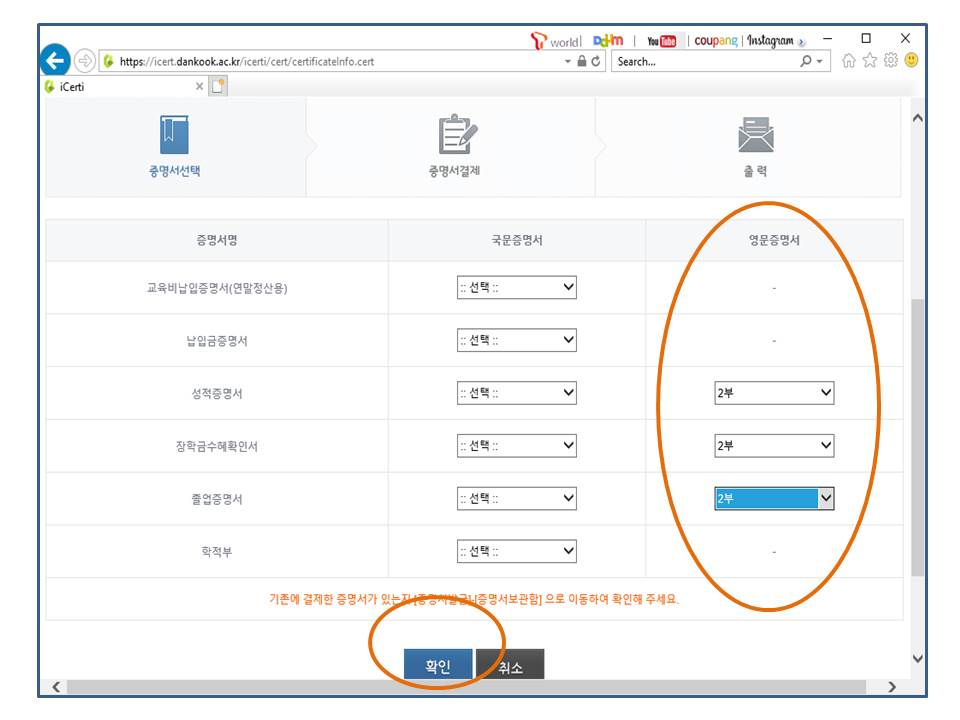The height and width of the screenshot is (720, 960).
Task: Open the Coupang shortcut in toolbar
Action: pos(715,41)
